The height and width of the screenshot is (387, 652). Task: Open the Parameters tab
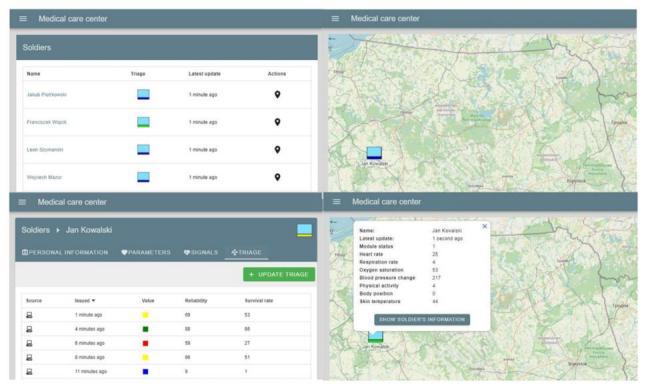pyautogui.click(x=146, y=252)
